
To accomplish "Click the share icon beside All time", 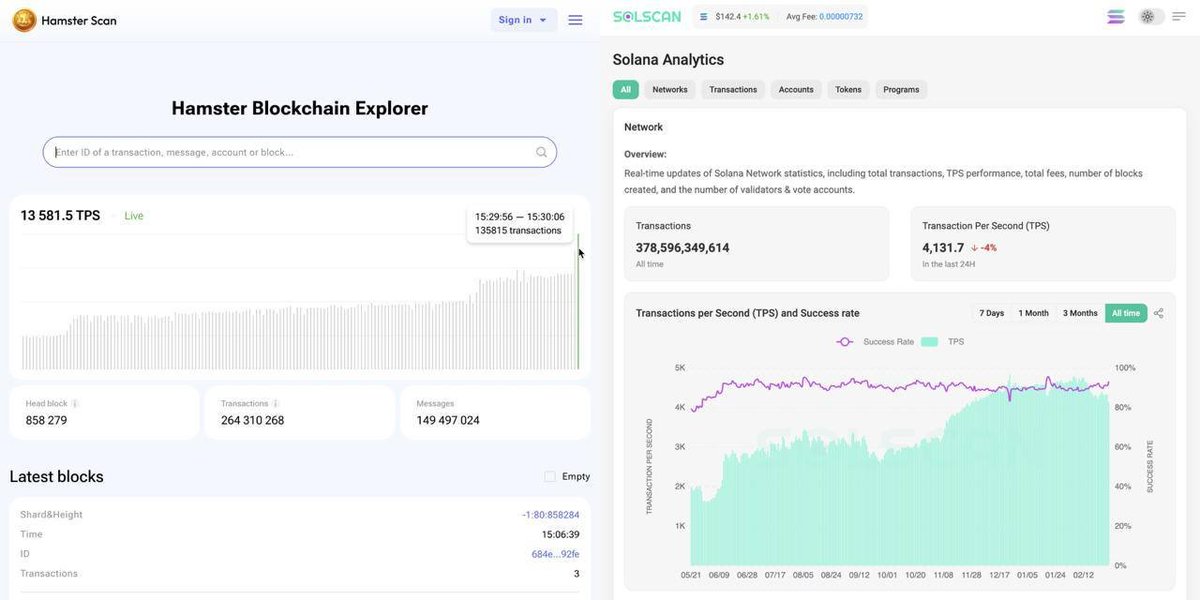I will coord(1159,313).
